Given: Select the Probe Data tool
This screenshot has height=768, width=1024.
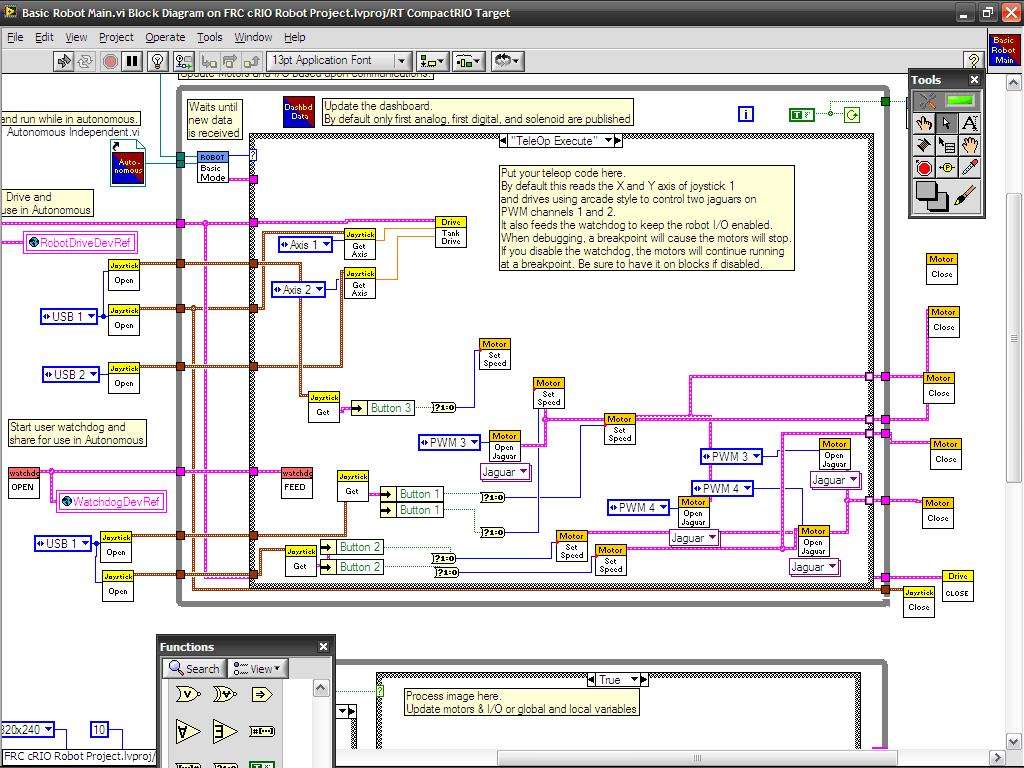Looking at the screenshot, I should (947, 168).
